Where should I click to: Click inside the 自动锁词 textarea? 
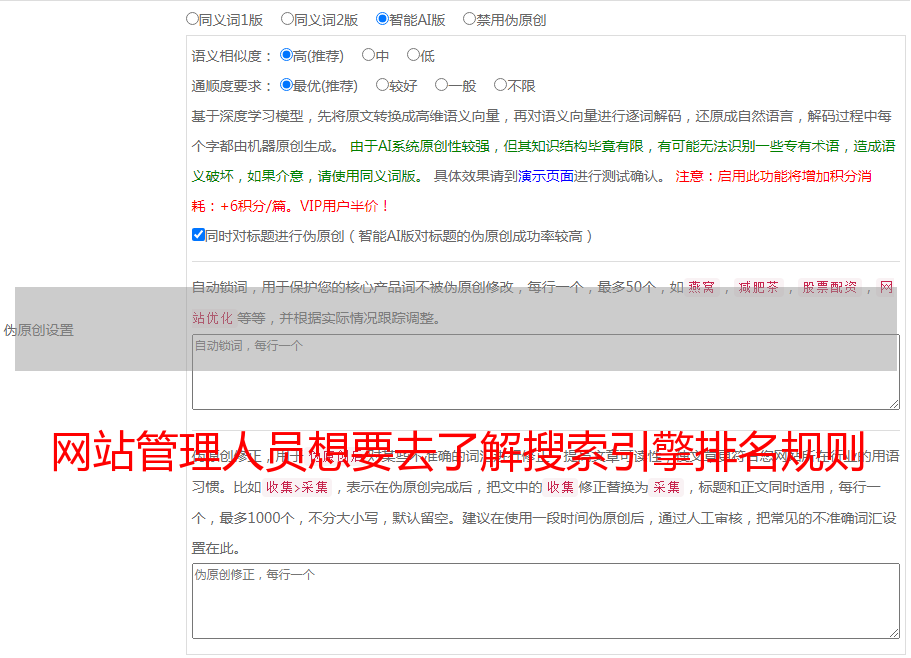pyautogui.click(x=546, y=372)
